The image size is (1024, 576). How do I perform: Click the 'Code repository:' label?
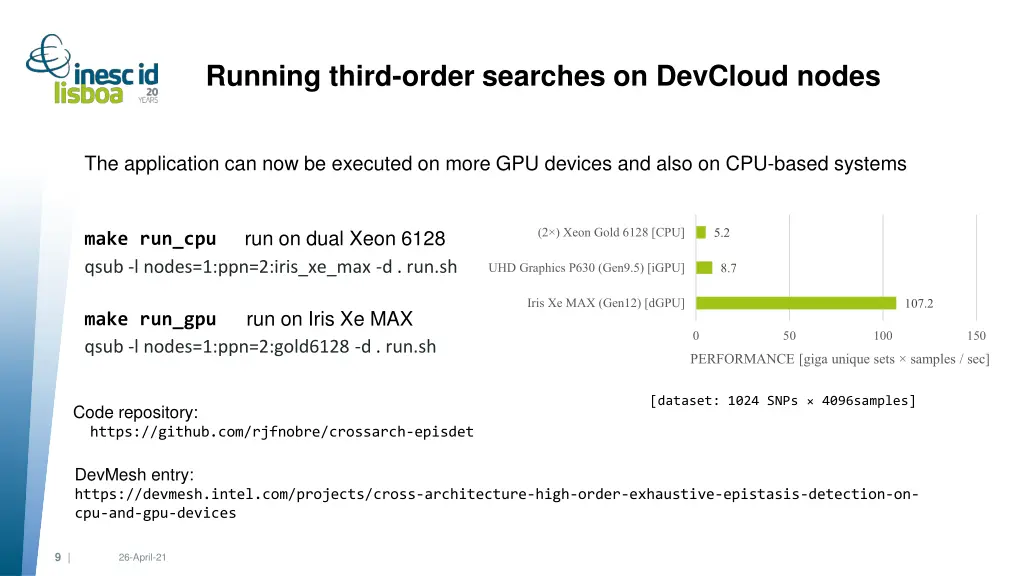(x=135, y=412)
